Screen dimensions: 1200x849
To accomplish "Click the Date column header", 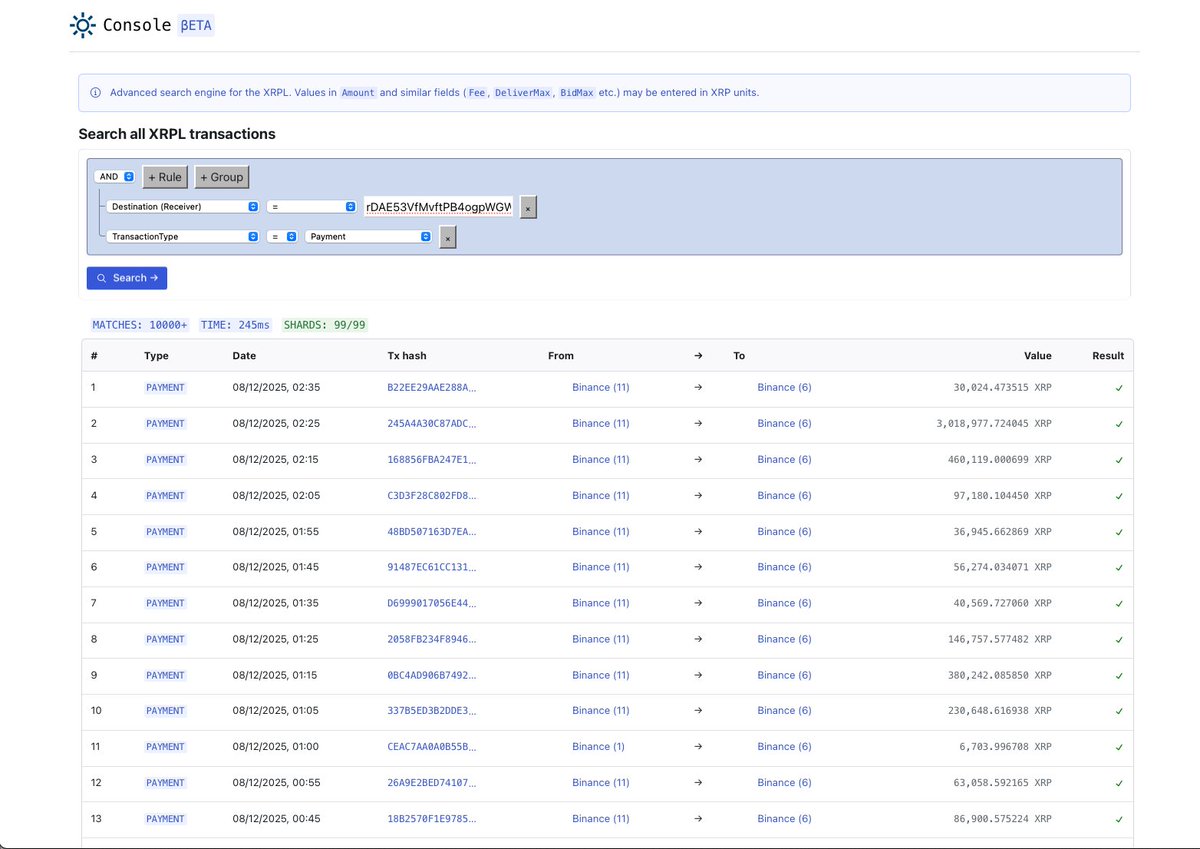I will pos(244,355).
